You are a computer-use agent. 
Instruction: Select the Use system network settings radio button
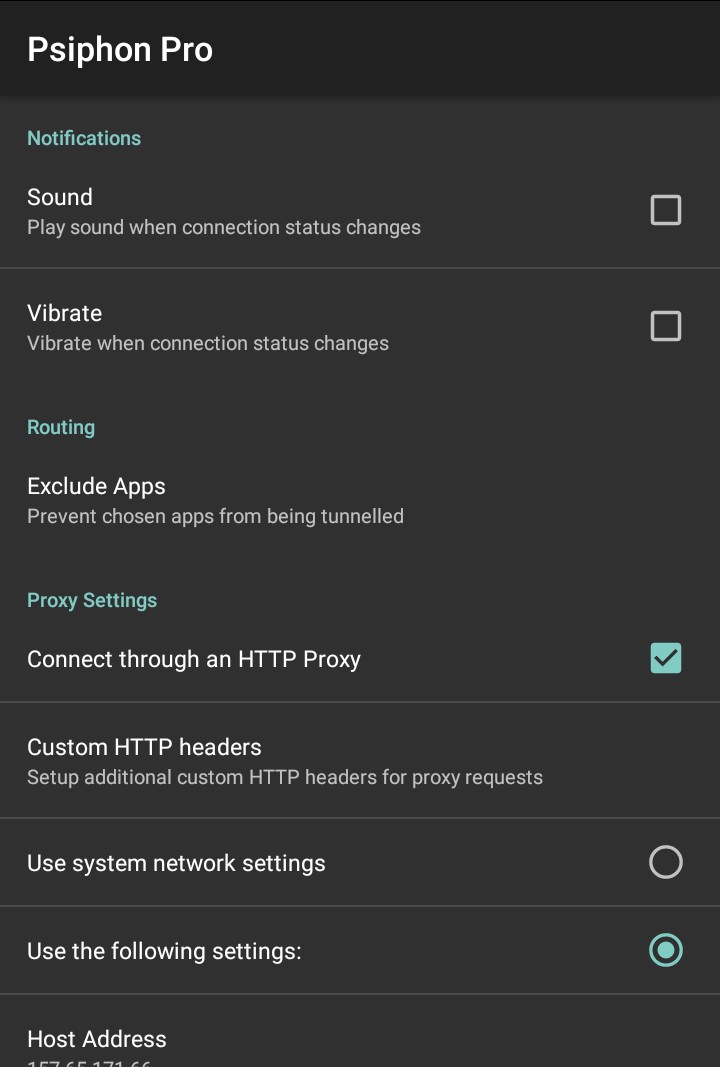pos(665,862)
